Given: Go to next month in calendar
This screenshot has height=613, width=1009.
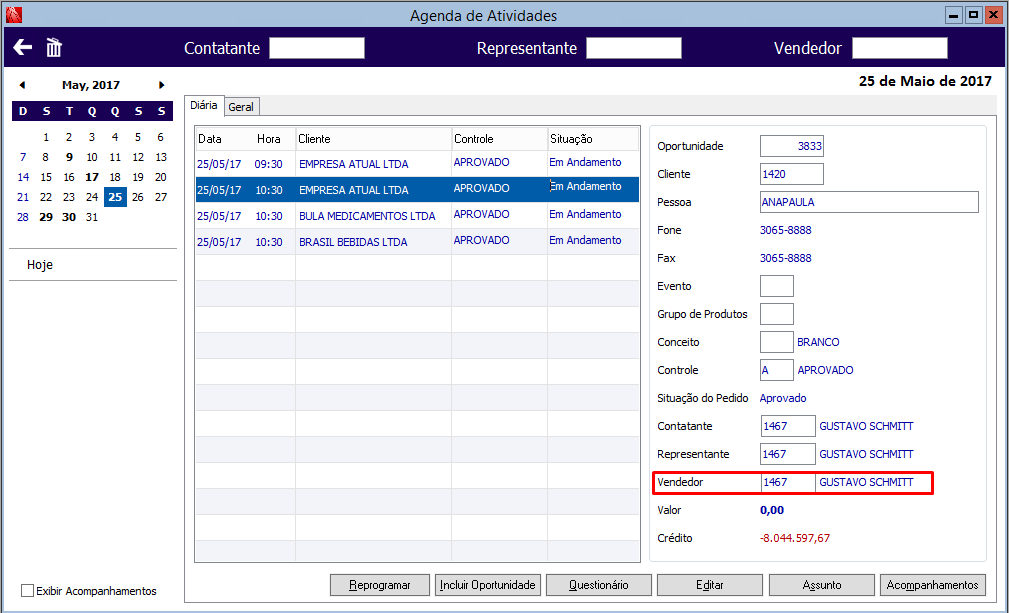Looking at the screenshot, I should [x=162, y=85].
